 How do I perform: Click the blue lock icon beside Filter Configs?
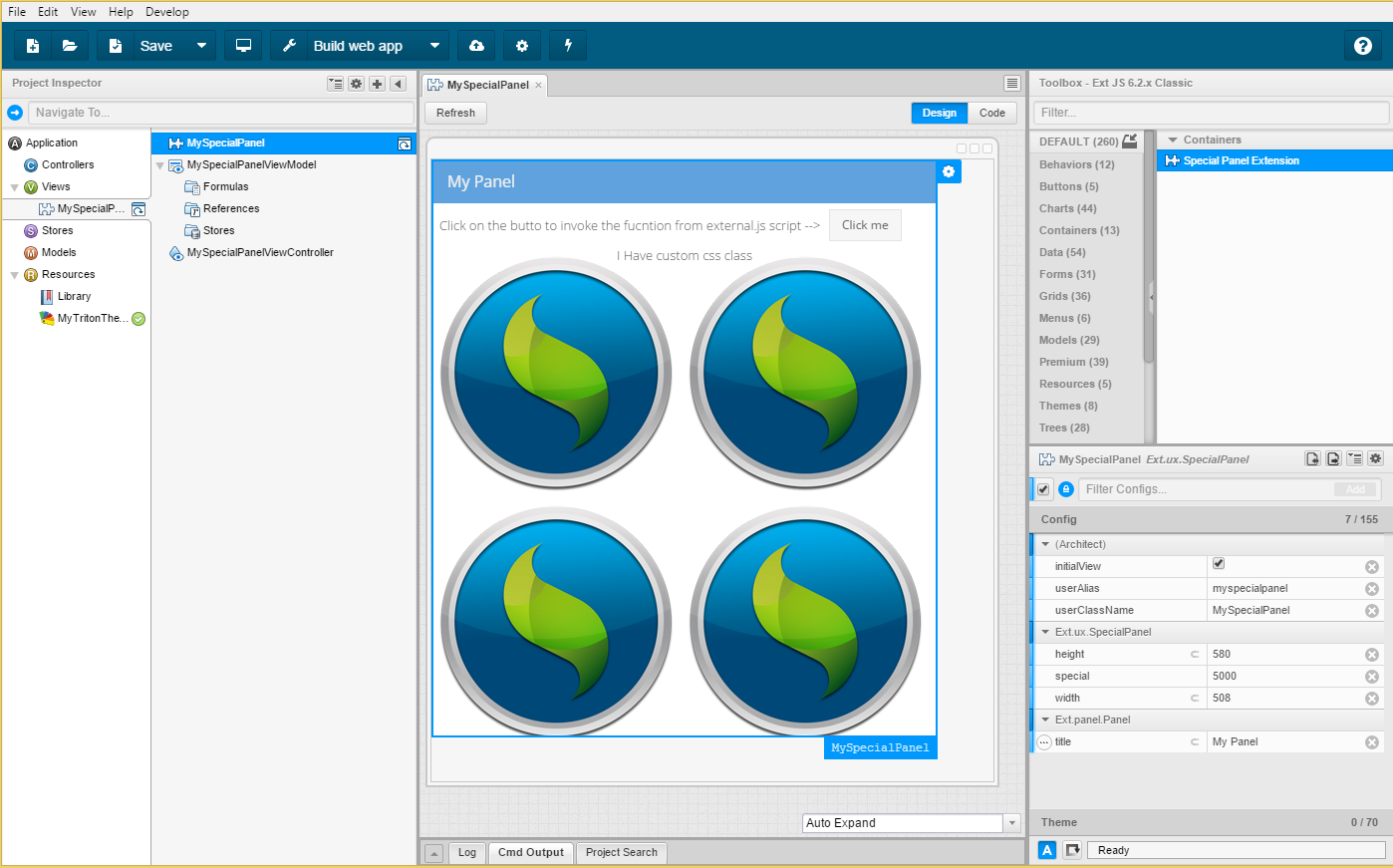(x=1066, y=489)
